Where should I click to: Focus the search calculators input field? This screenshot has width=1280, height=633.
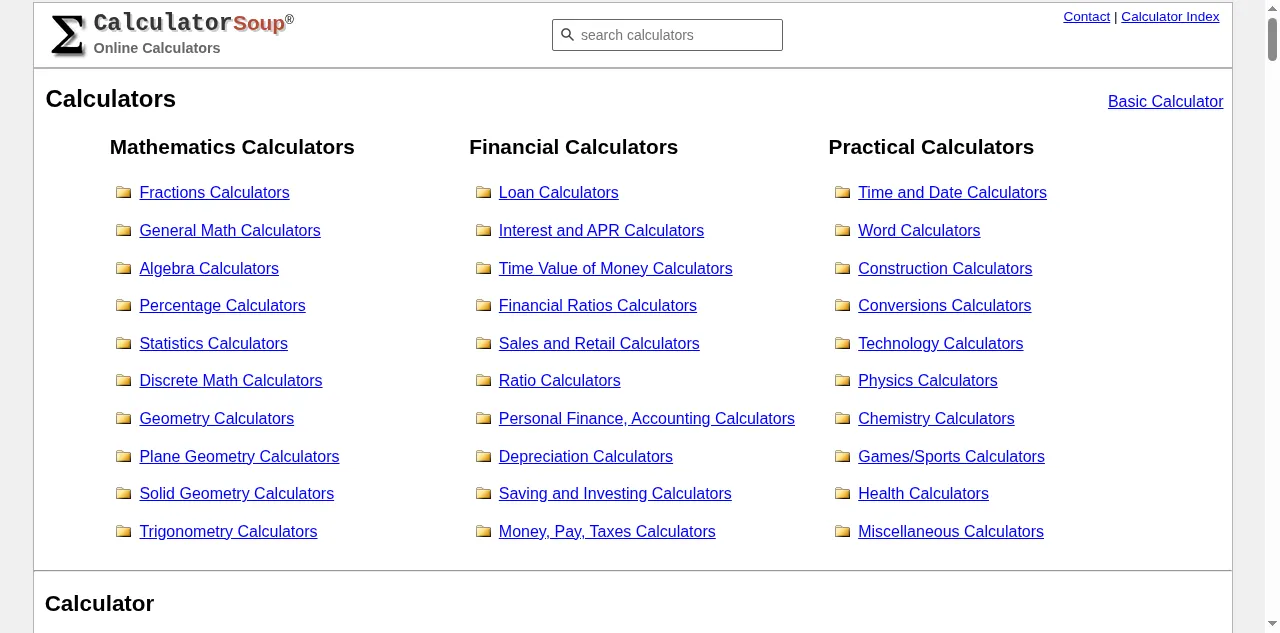click(675, 35)
